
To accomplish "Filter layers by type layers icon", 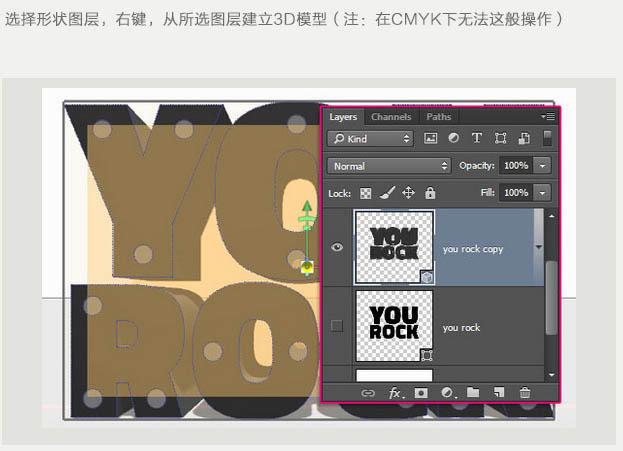I will pyautogui.click(x=476, y=138).
